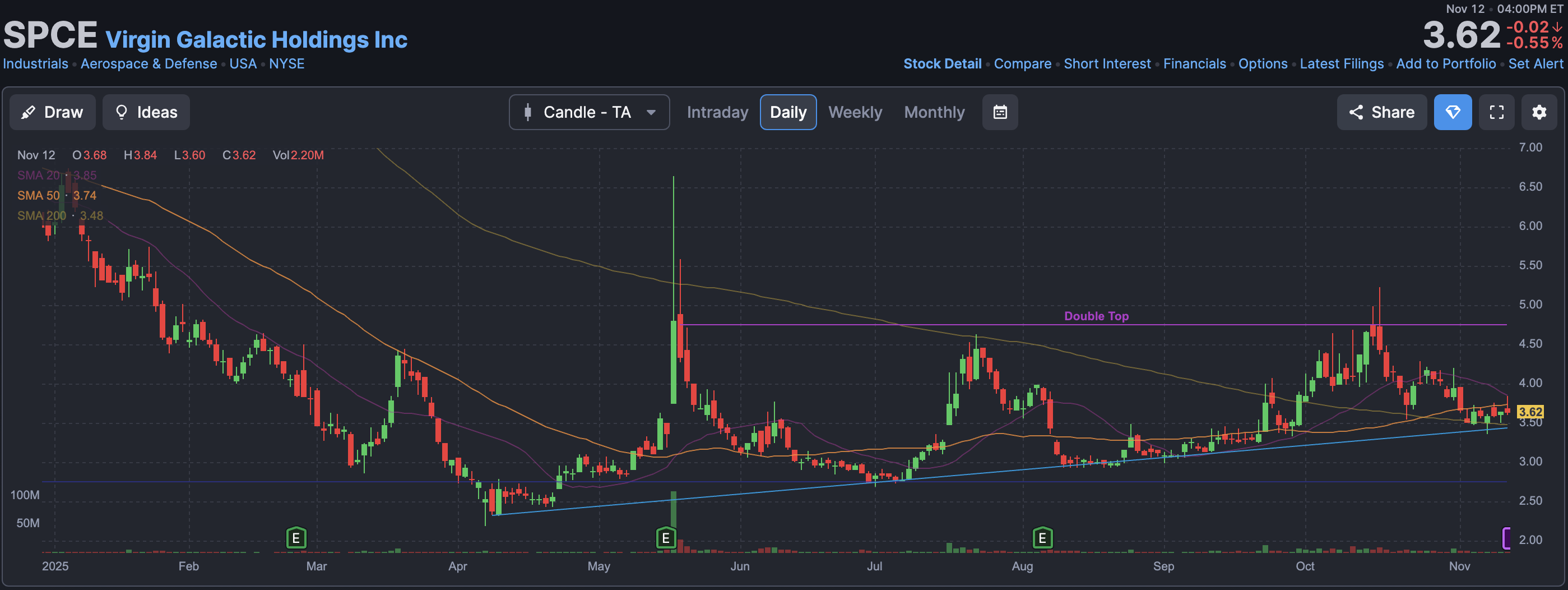
Task: Click the May earnings E marker
Action: [665, 538]
